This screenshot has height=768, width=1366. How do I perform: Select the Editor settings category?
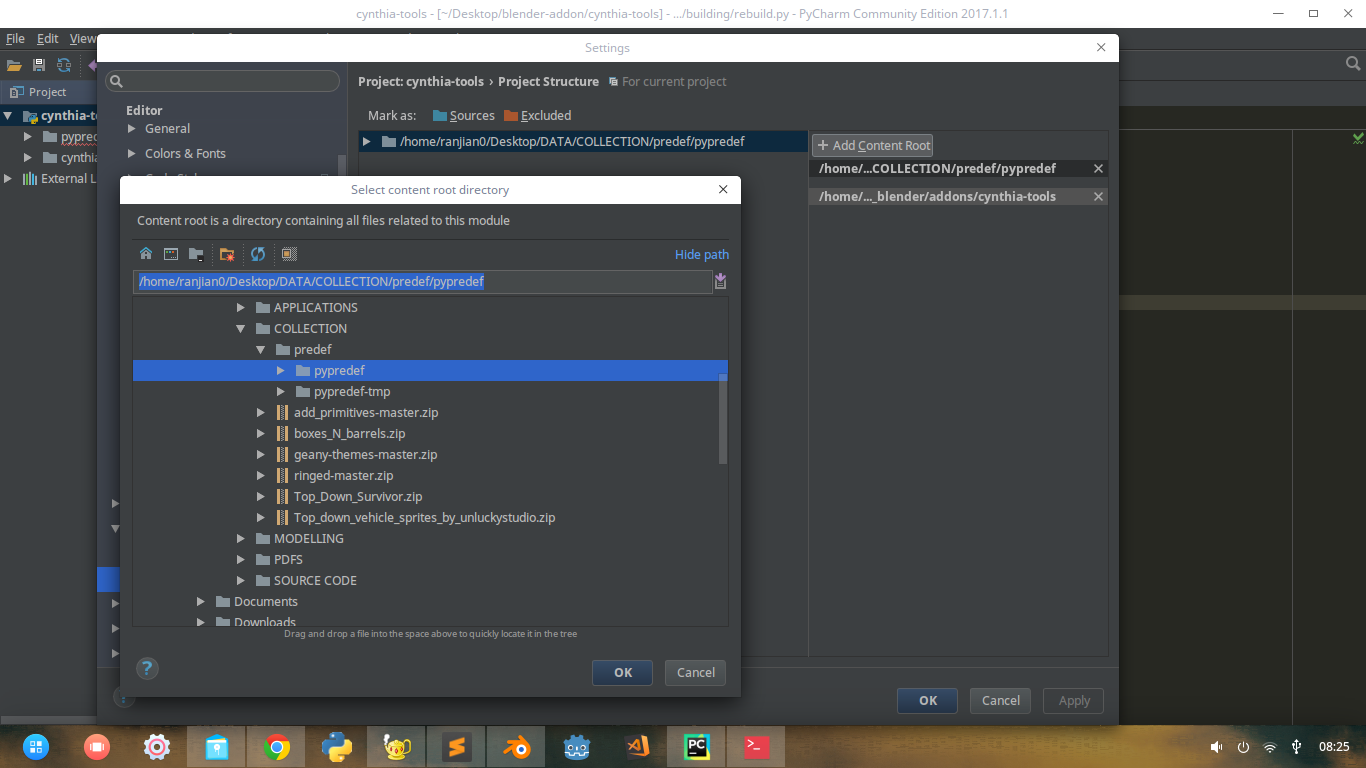(x=144, y=111)
